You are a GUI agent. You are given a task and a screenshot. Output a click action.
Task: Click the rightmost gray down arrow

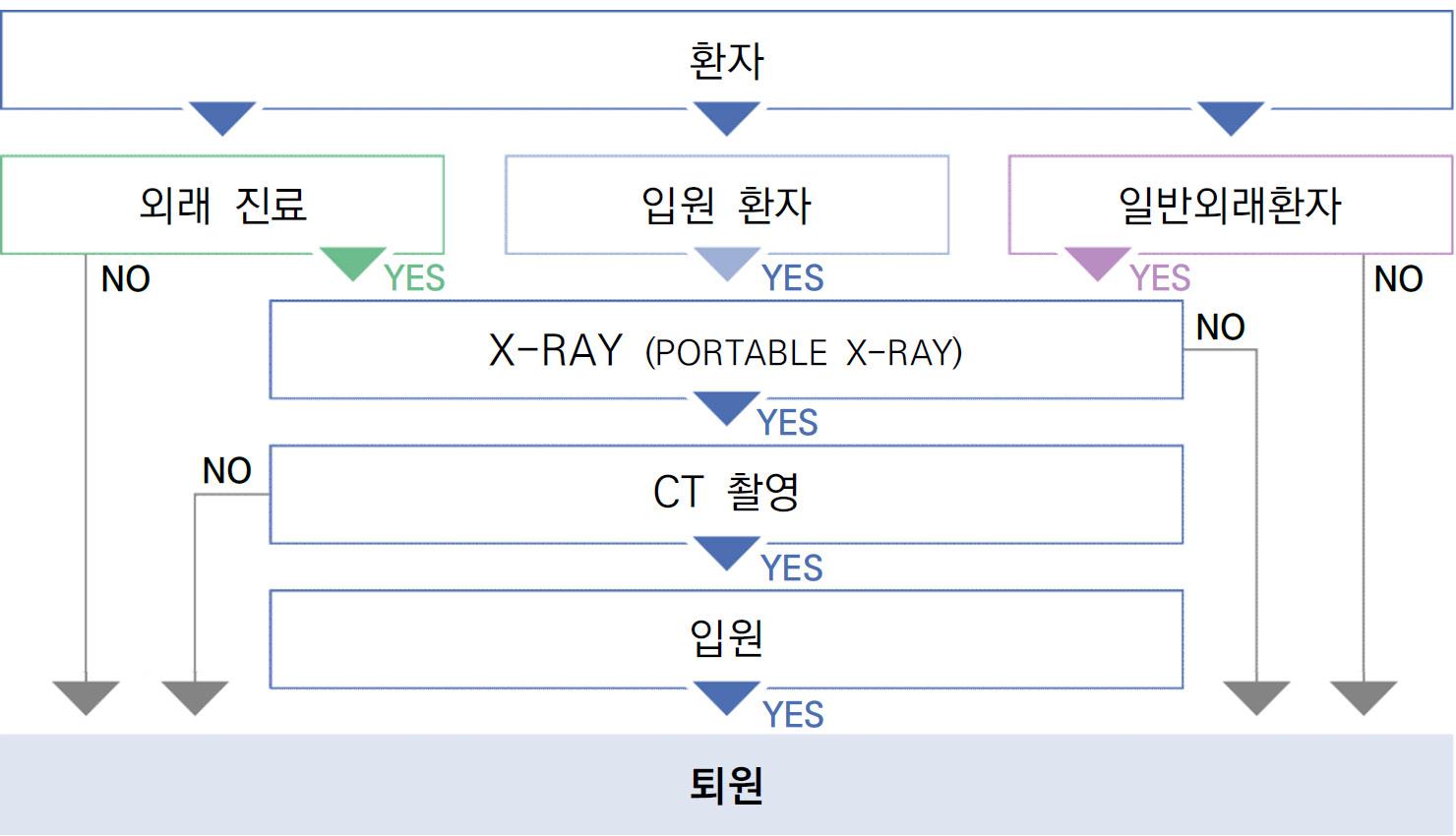point(1364,696)
